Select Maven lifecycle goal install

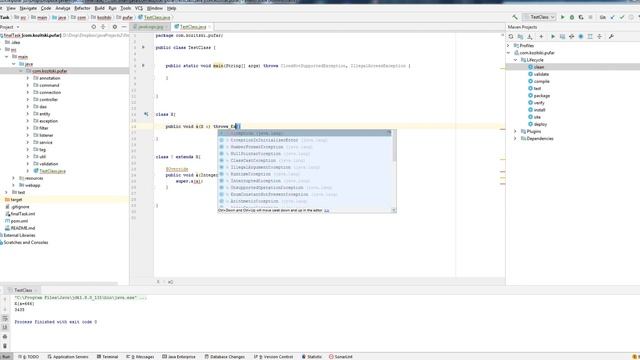pos(537,110)
